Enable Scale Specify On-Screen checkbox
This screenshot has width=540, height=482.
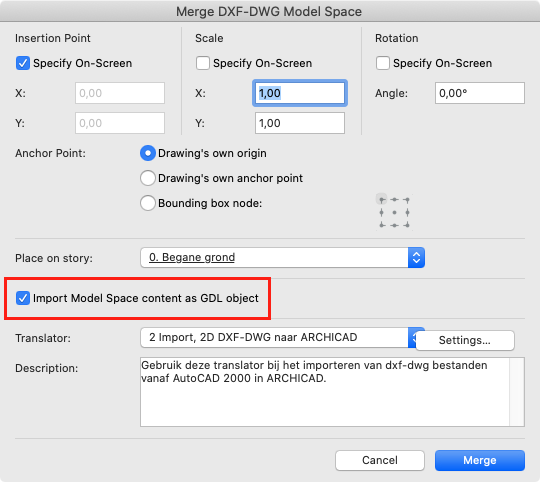[202, 63]
